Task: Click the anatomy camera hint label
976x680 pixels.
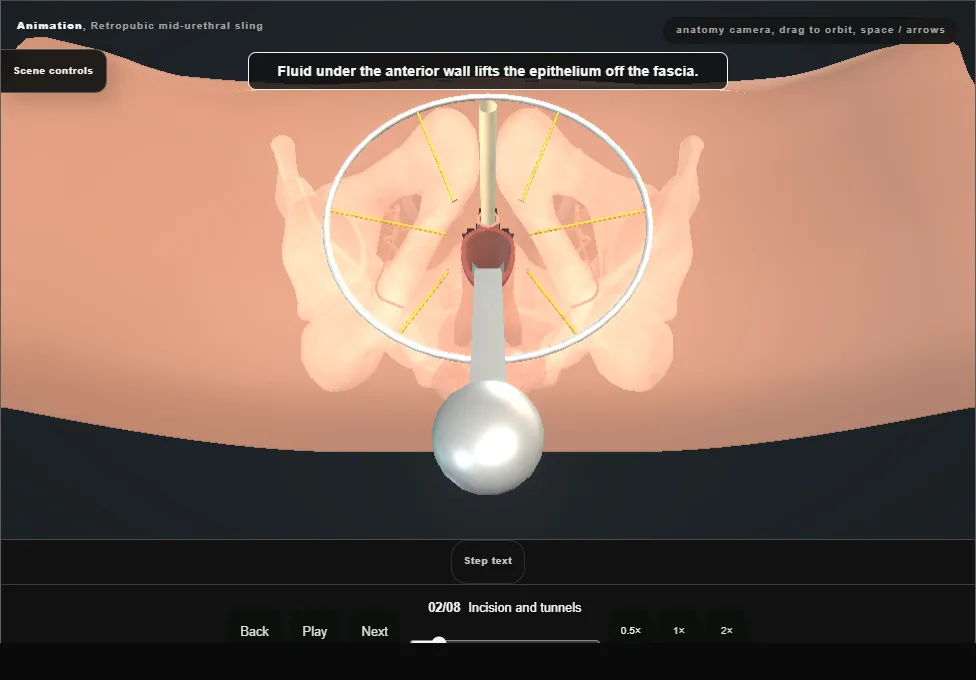Action: click(810, 30)
